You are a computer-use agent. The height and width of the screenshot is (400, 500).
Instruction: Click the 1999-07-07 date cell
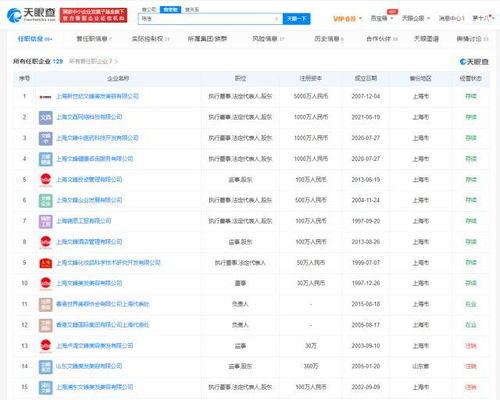coord(366,263)
